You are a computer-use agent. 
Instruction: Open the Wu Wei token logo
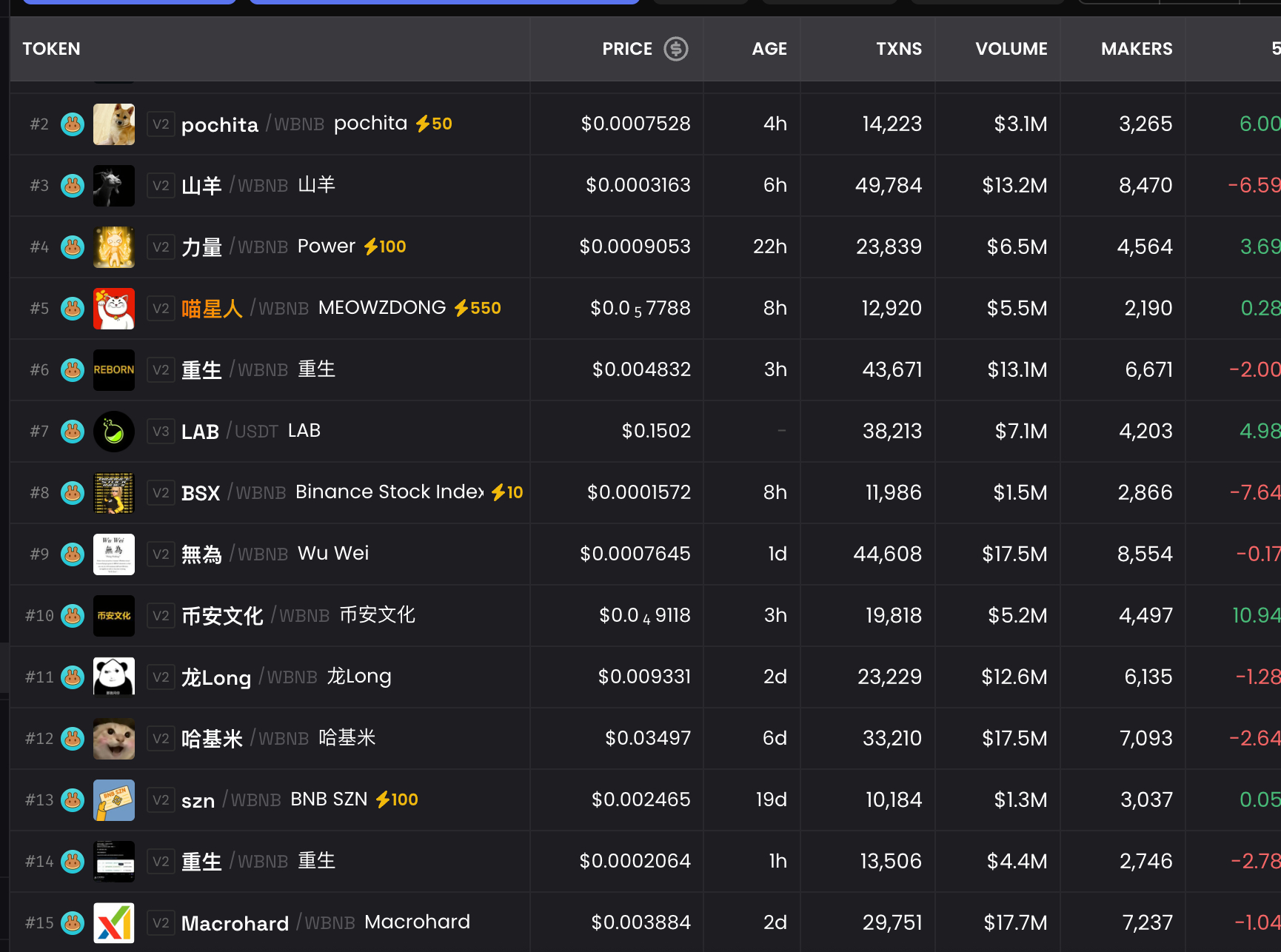click(114, 554)
